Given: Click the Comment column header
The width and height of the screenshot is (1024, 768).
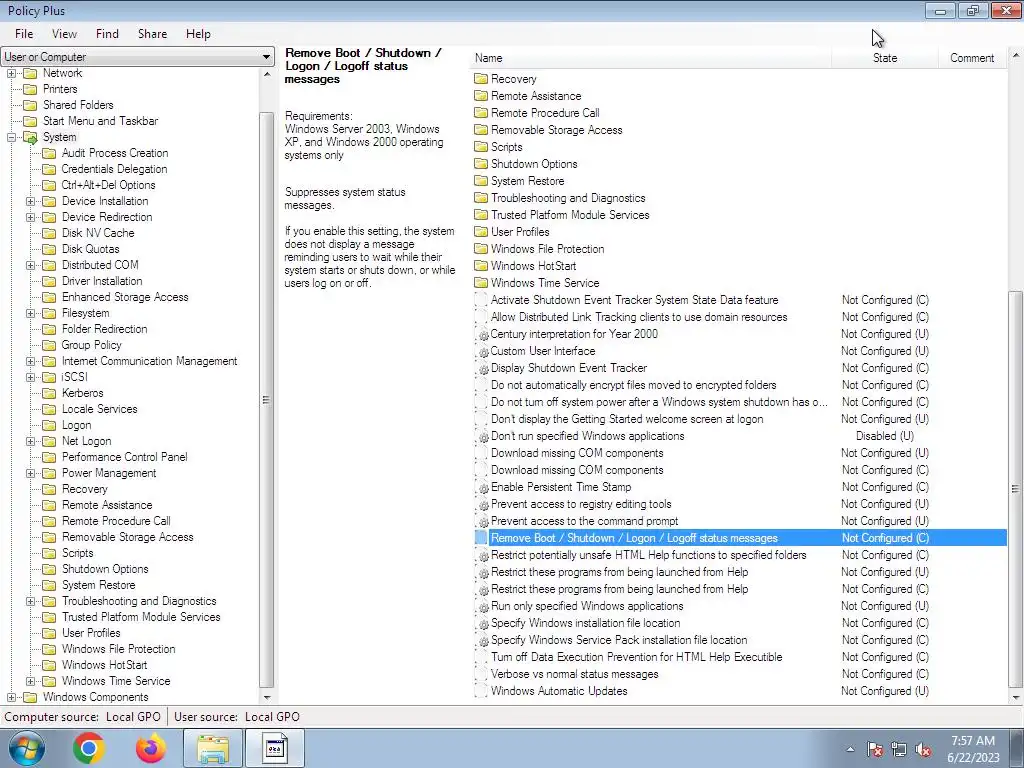Looking at the screenshot, I should (972, 58).
